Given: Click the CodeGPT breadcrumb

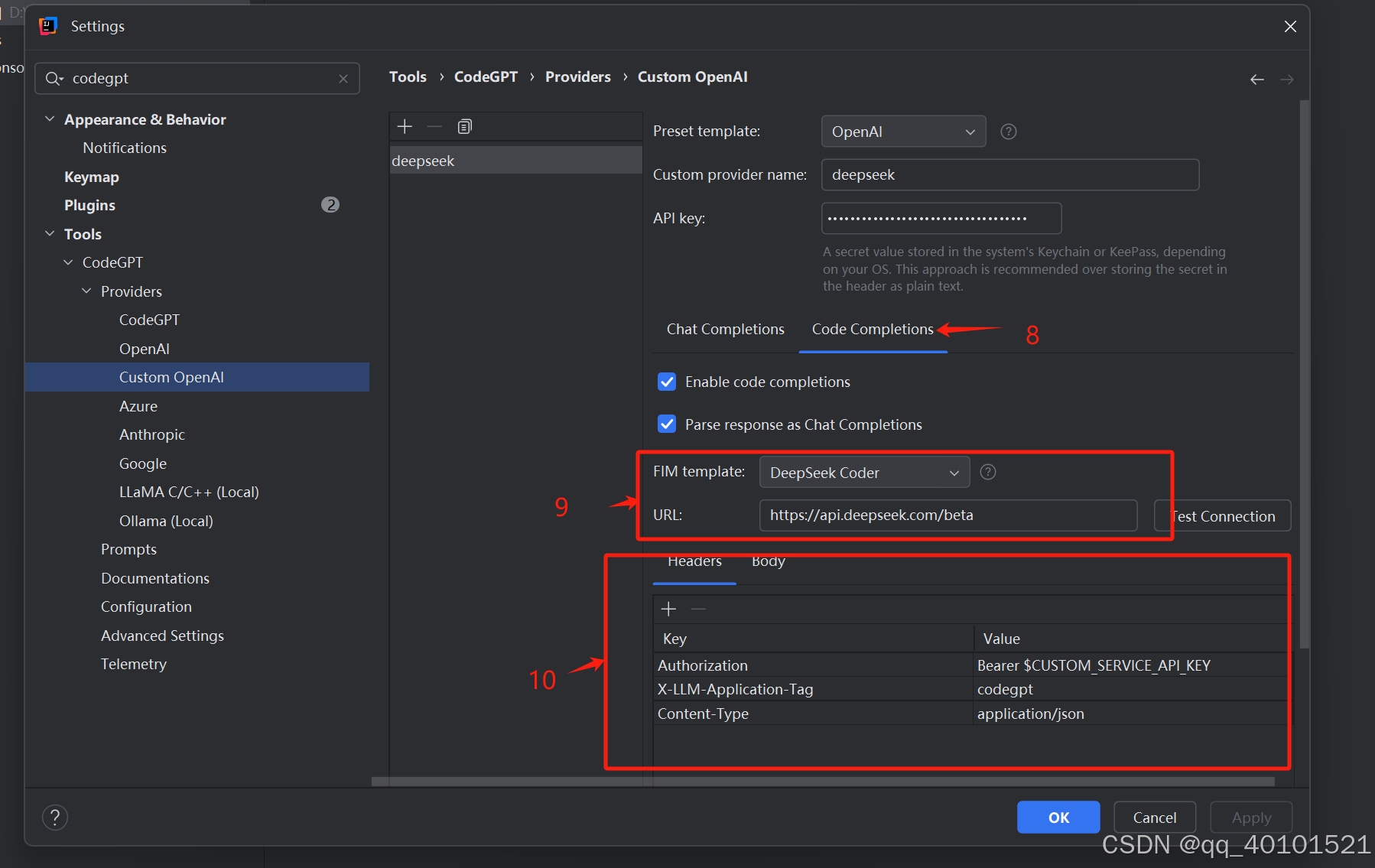Looking at the screenshot, I should tap(486, 76).
